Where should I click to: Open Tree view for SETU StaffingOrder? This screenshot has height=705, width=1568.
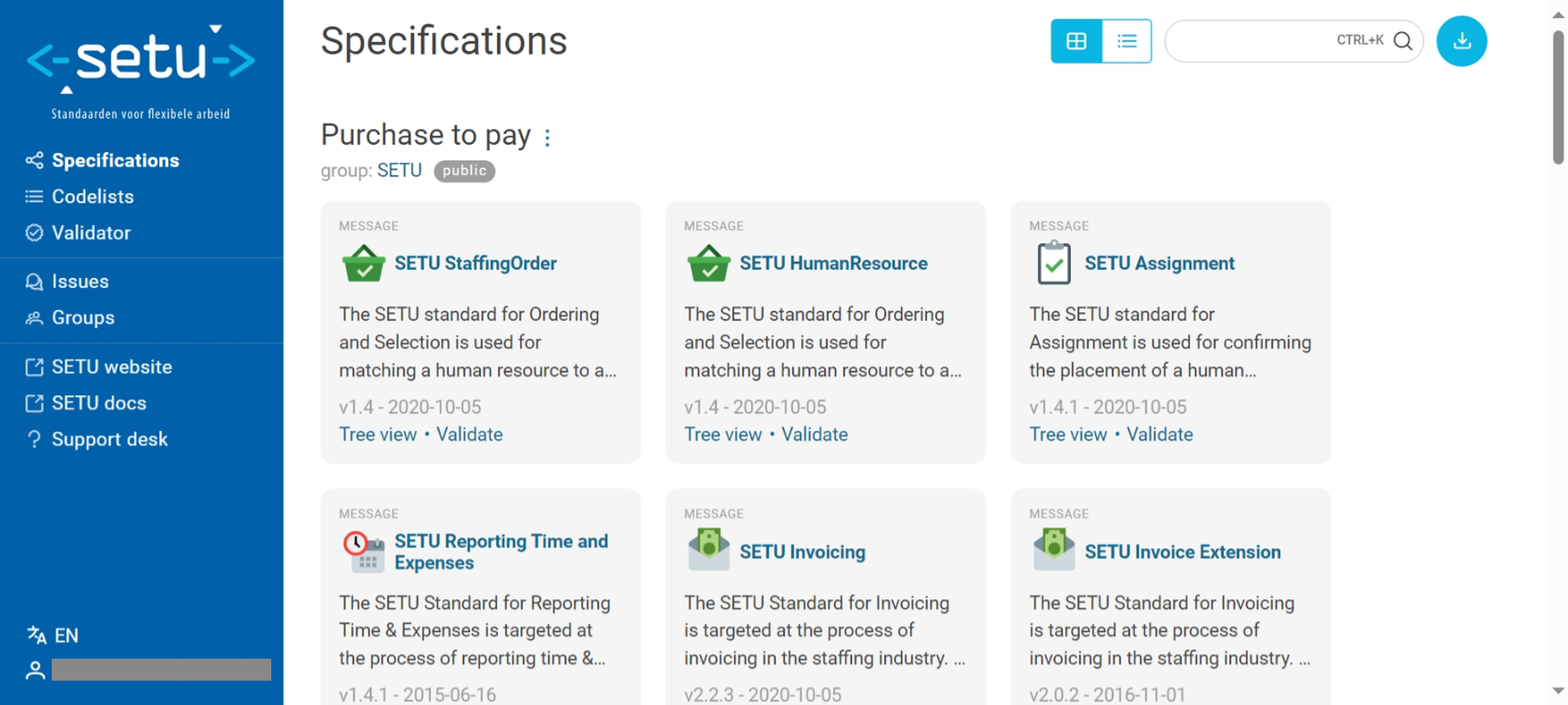point(377,434)
